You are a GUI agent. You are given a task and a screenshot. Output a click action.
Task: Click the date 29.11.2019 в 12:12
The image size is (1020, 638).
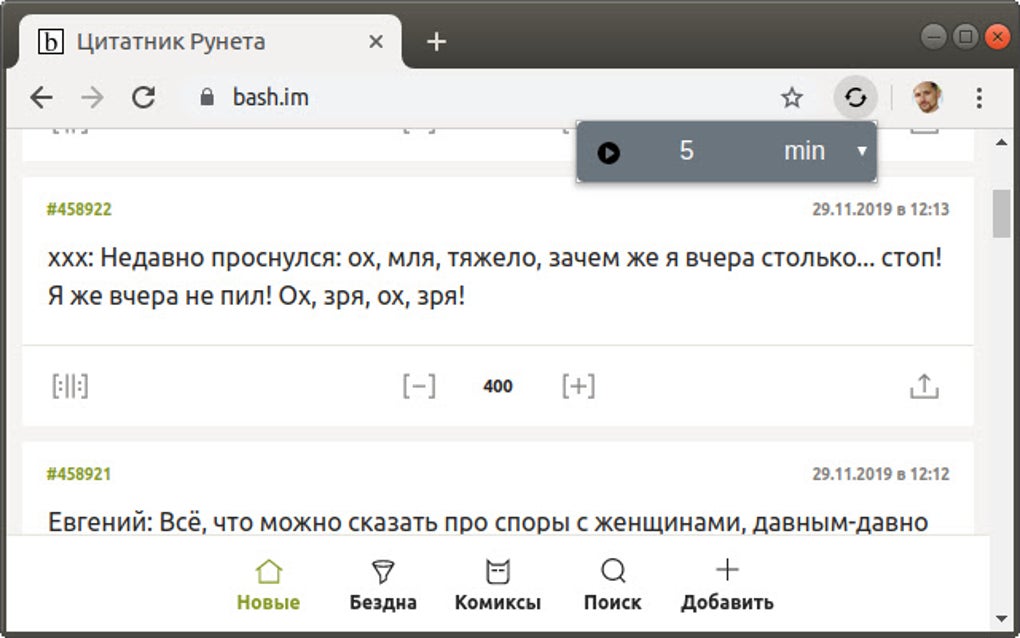881,474
